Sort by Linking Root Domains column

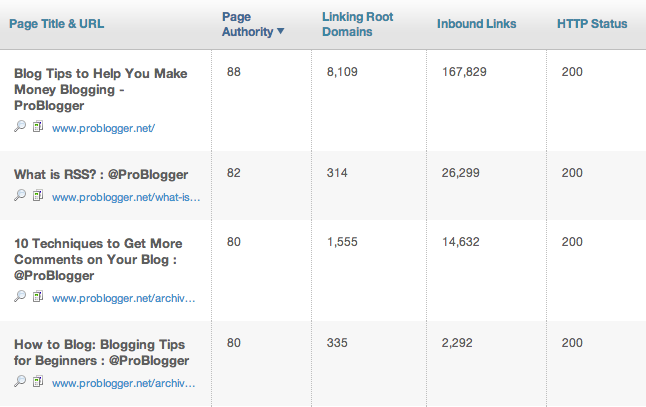[x=357, y=24]
